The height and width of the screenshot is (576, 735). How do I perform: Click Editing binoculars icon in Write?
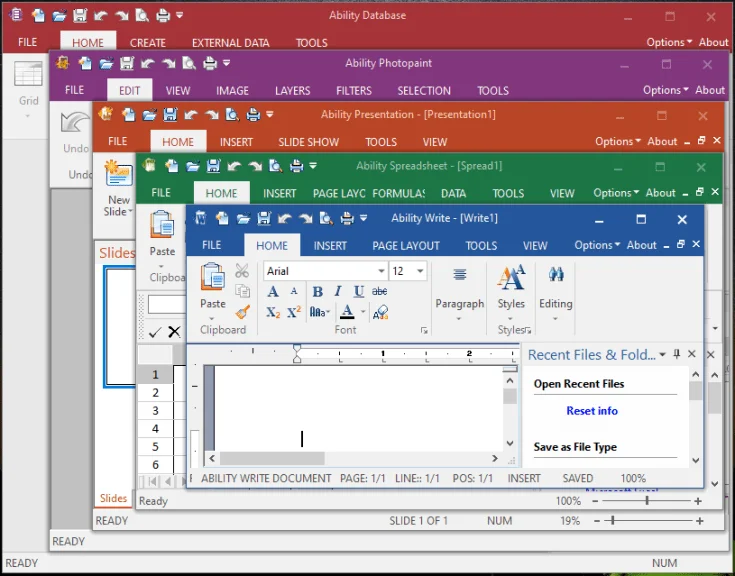coord(556,274)
